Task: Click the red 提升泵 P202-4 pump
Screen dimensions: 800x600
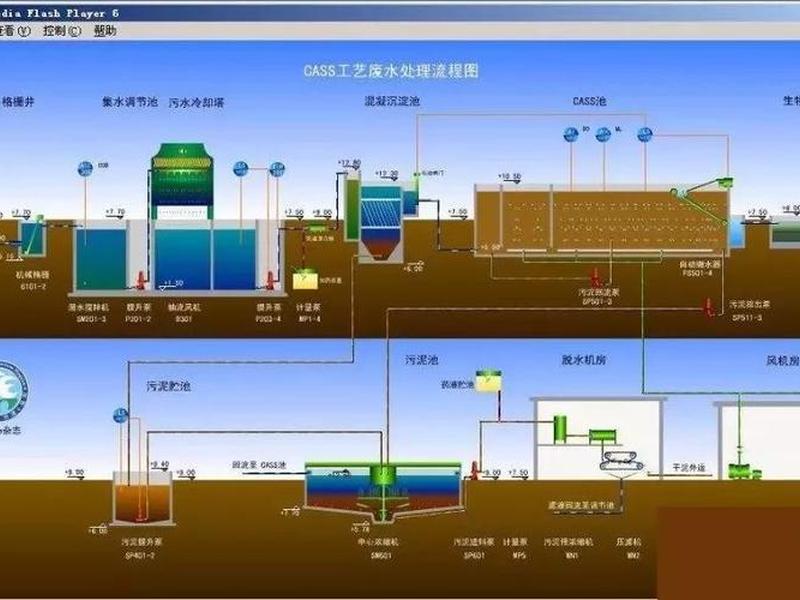Action: pos(270,280)
